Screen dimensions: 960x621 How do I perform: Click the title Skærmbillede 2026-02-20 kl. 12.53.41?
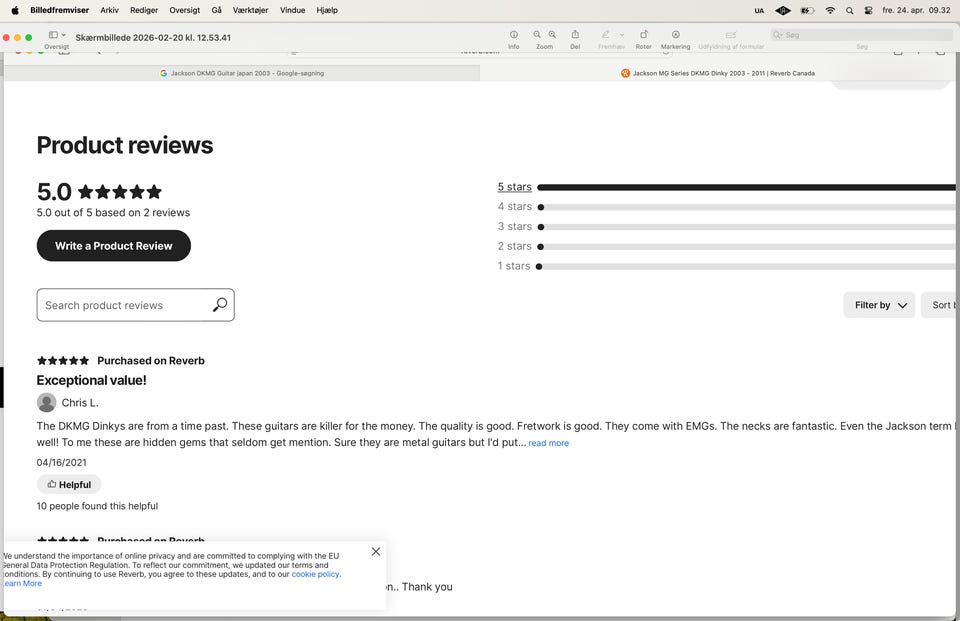point(153,37)
